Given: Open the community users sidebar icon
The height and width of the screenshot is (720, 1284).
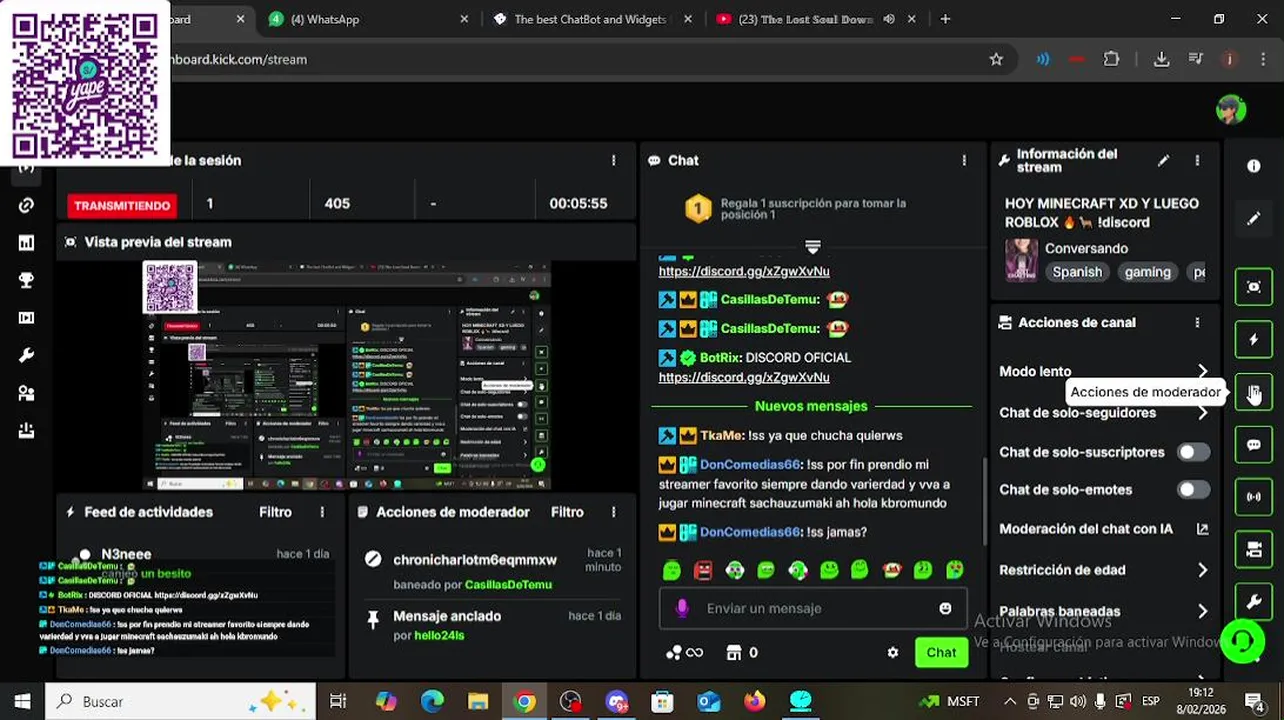Looking at the screenshot, I should (26, 394).
